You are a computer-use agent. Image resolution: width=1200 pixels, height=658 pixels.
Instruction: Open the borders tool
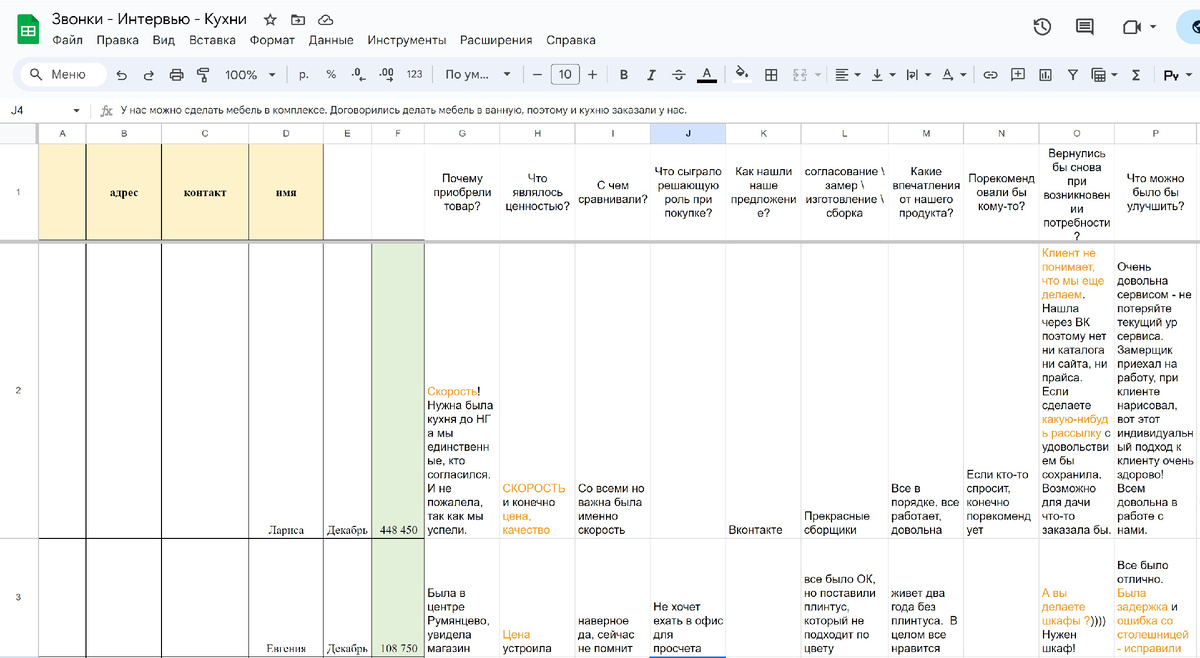[771, 75]
